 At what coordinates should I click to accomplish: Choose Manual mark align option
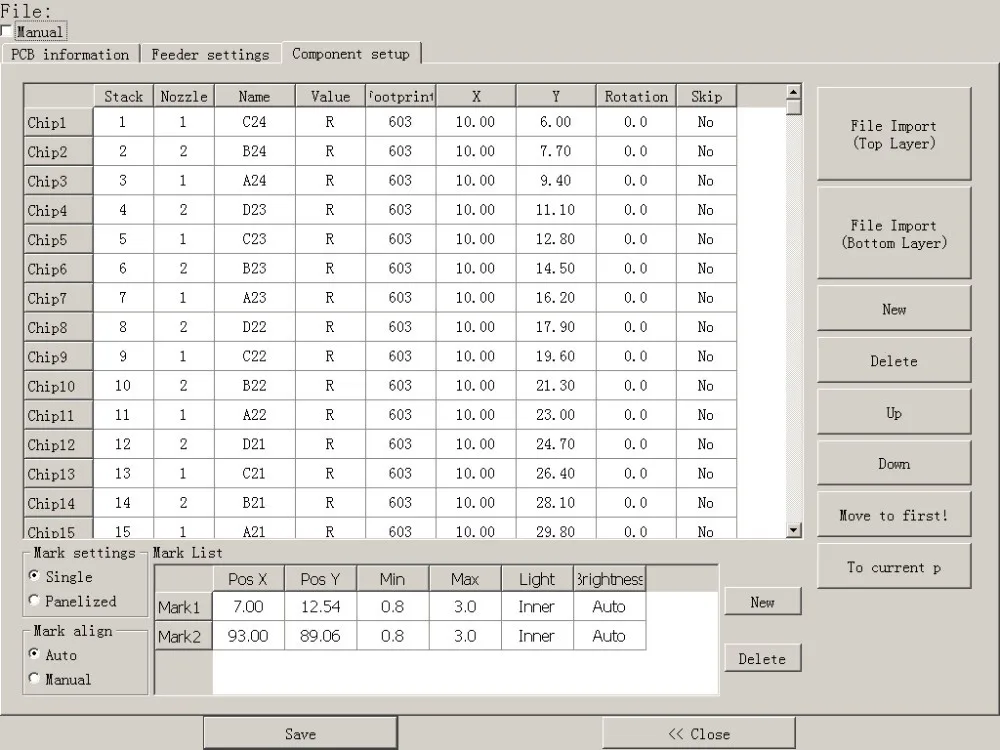36,679
